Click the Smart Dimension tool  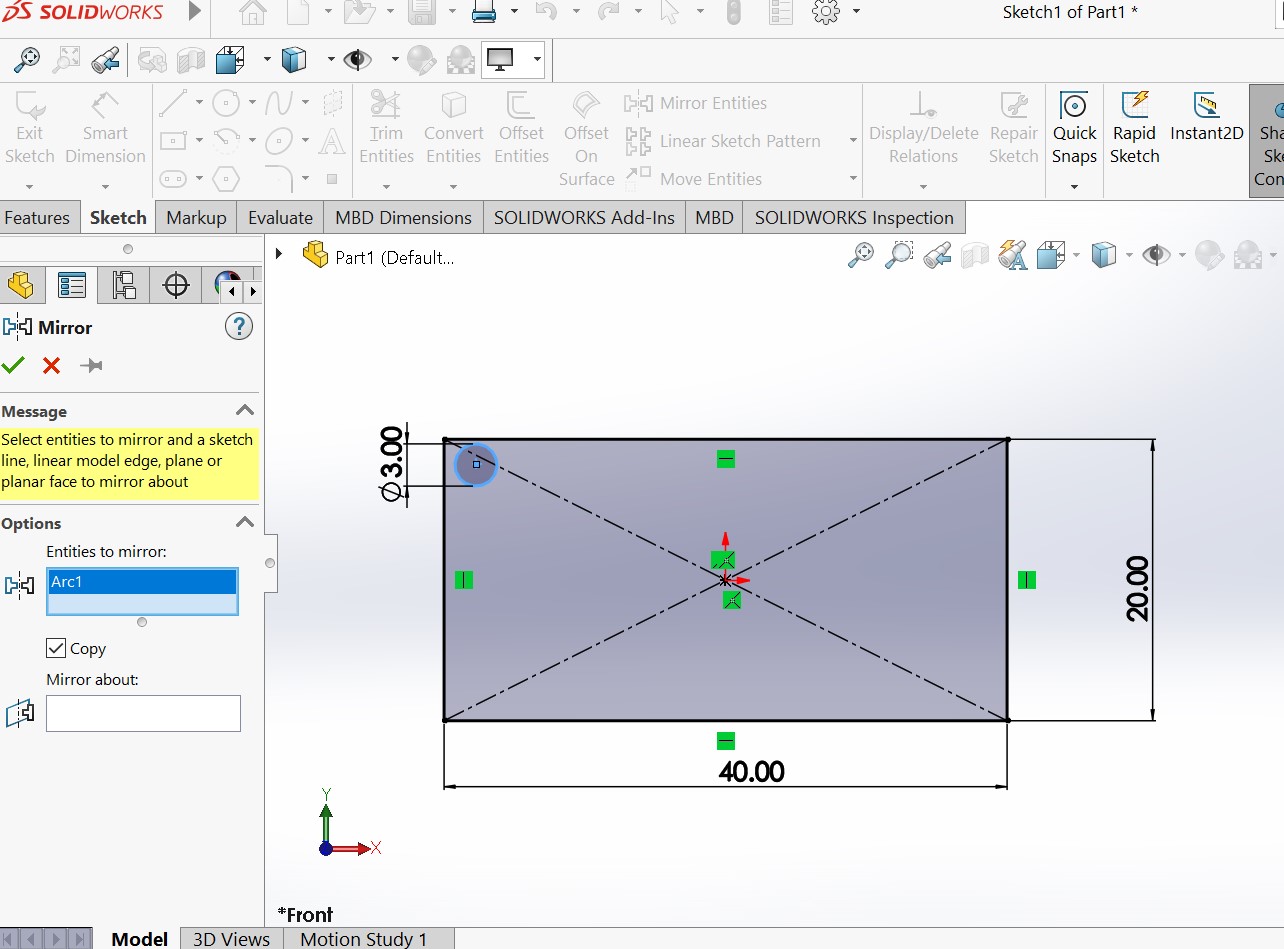point(105,128)
